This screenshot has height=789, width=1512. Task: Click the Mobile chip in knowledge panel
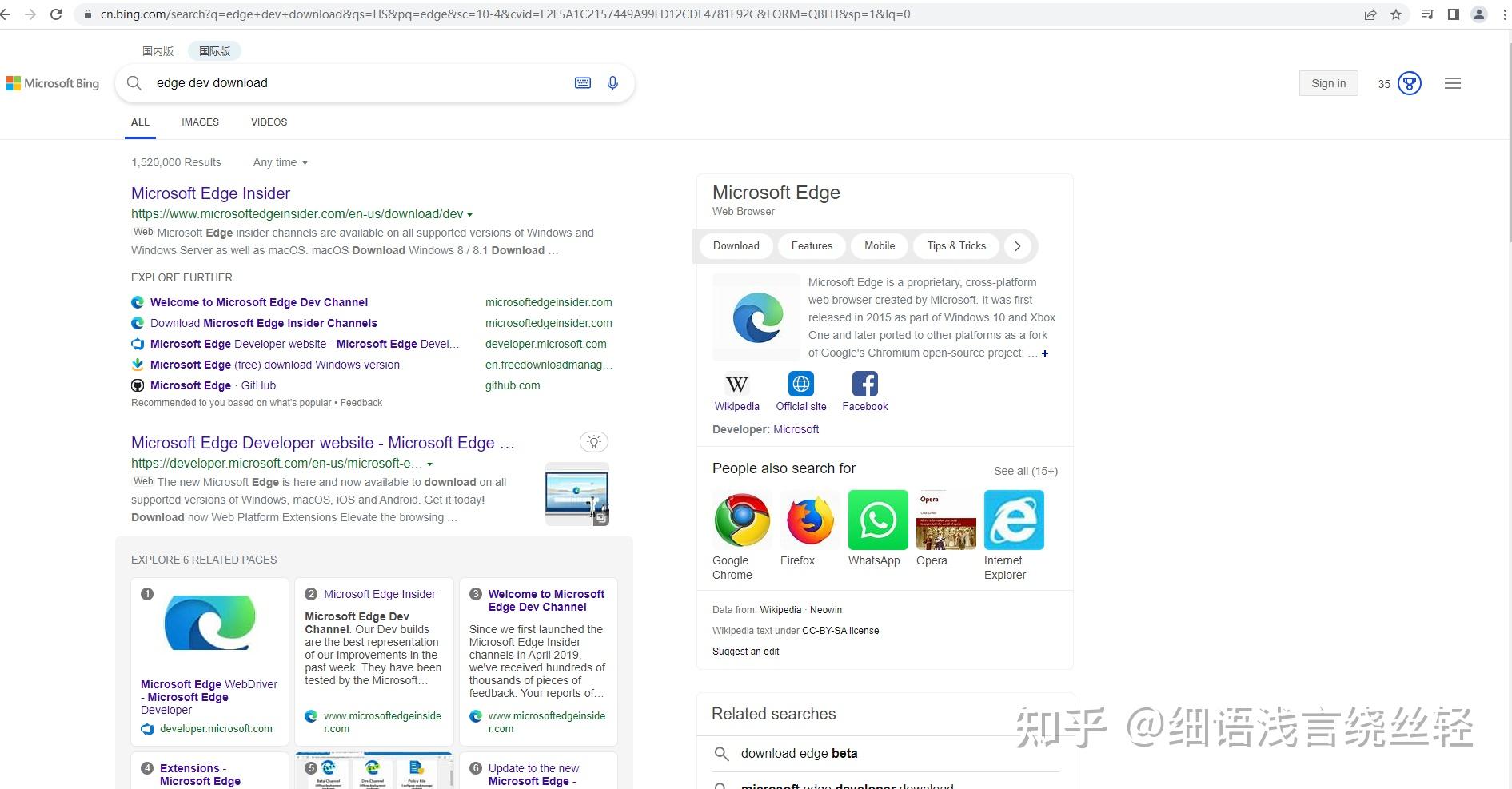(x=880, y=246)
